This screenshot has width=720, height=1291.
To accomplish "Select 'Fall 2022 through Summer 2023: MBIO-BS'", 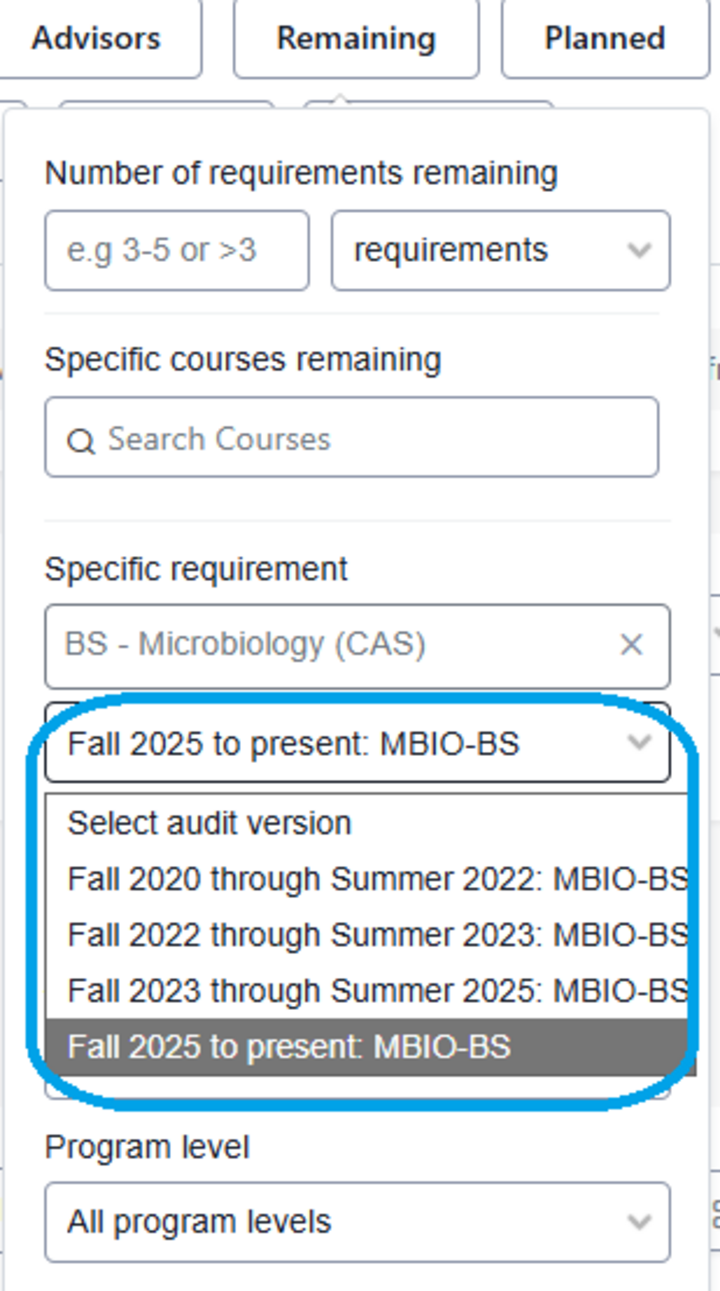I will coord(370,934).
